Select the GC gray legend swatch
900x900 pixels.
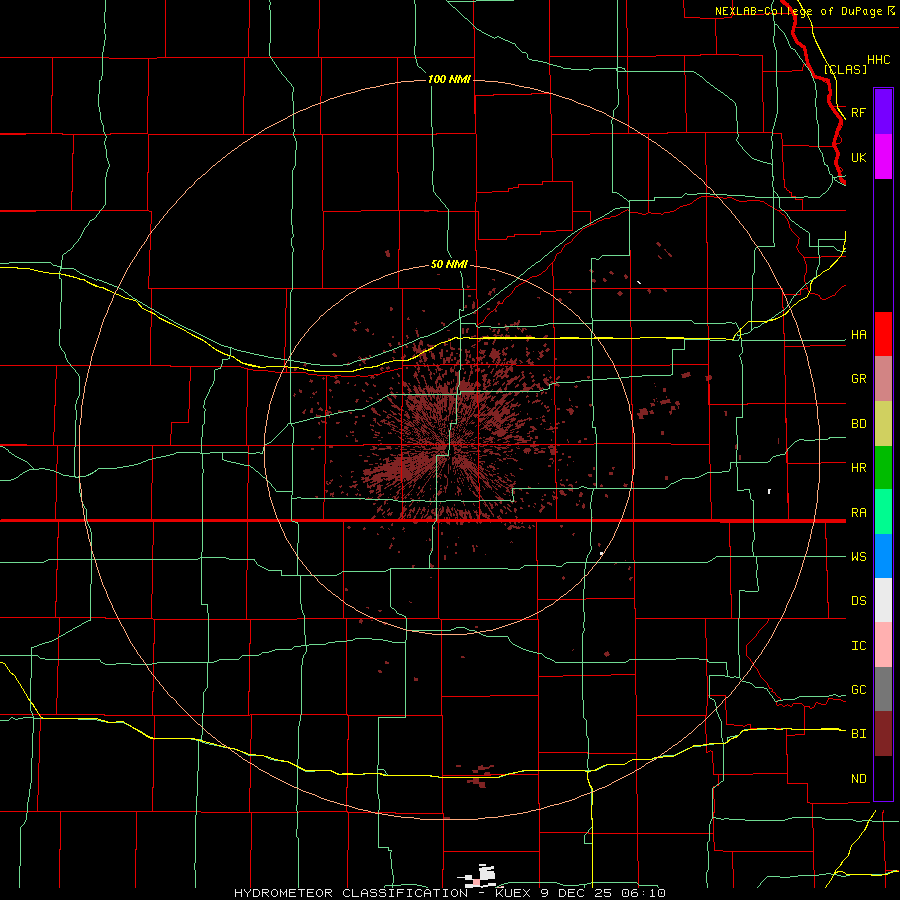[x=883, y=689]
